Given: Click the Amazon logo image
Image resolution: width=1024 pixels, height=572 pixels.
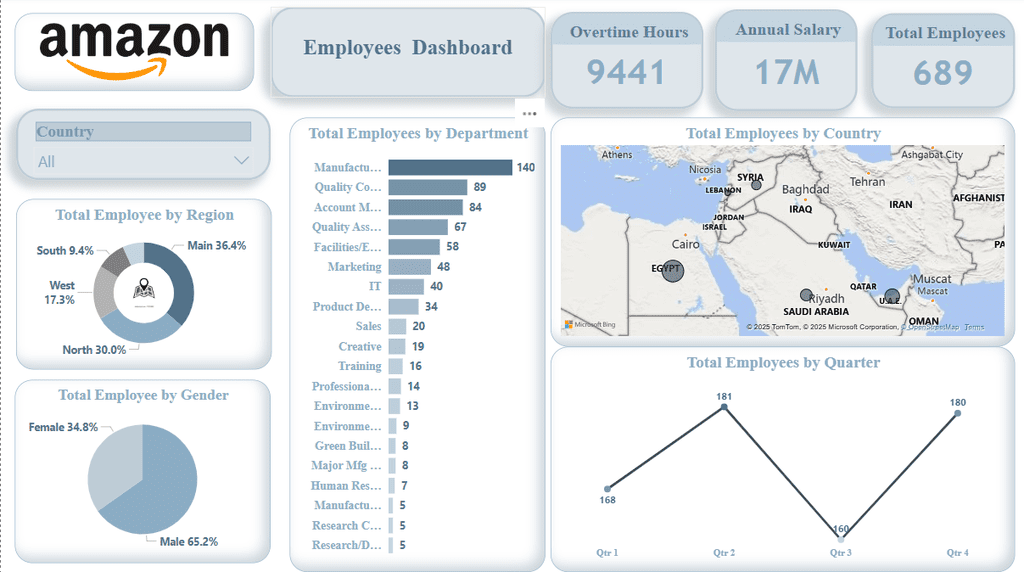Looking at the screenshot, I should click(135, 51).
